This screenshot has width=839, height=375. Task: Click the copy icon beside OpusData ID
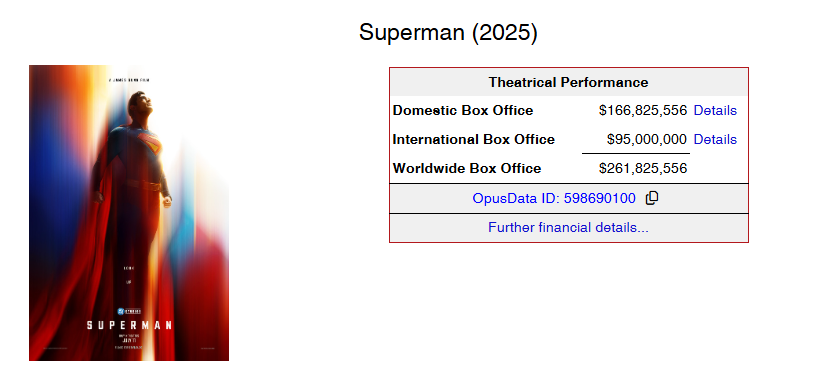[651, 198]
